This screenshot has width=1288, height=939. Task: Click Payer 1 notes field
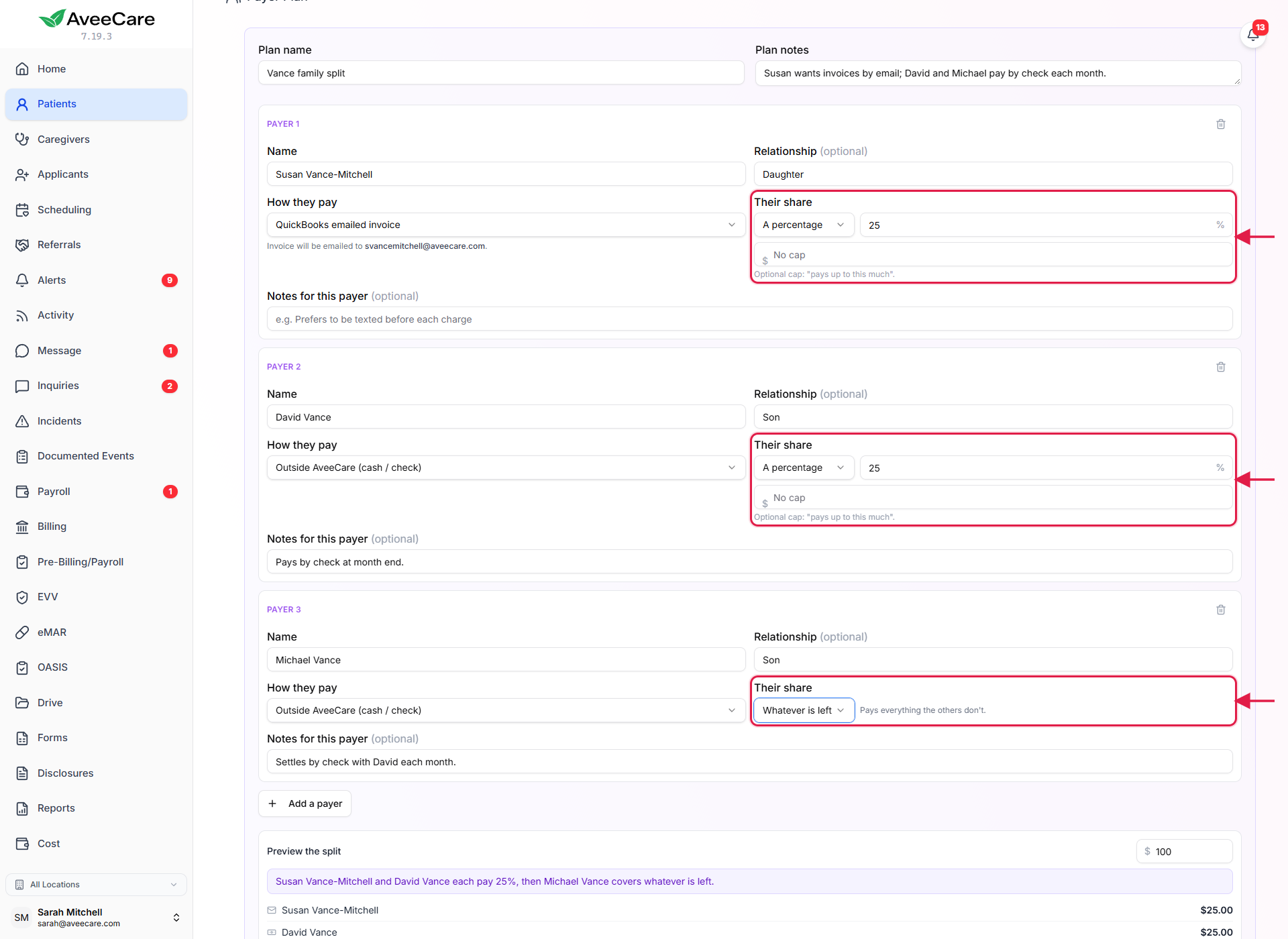pos(749,319)
